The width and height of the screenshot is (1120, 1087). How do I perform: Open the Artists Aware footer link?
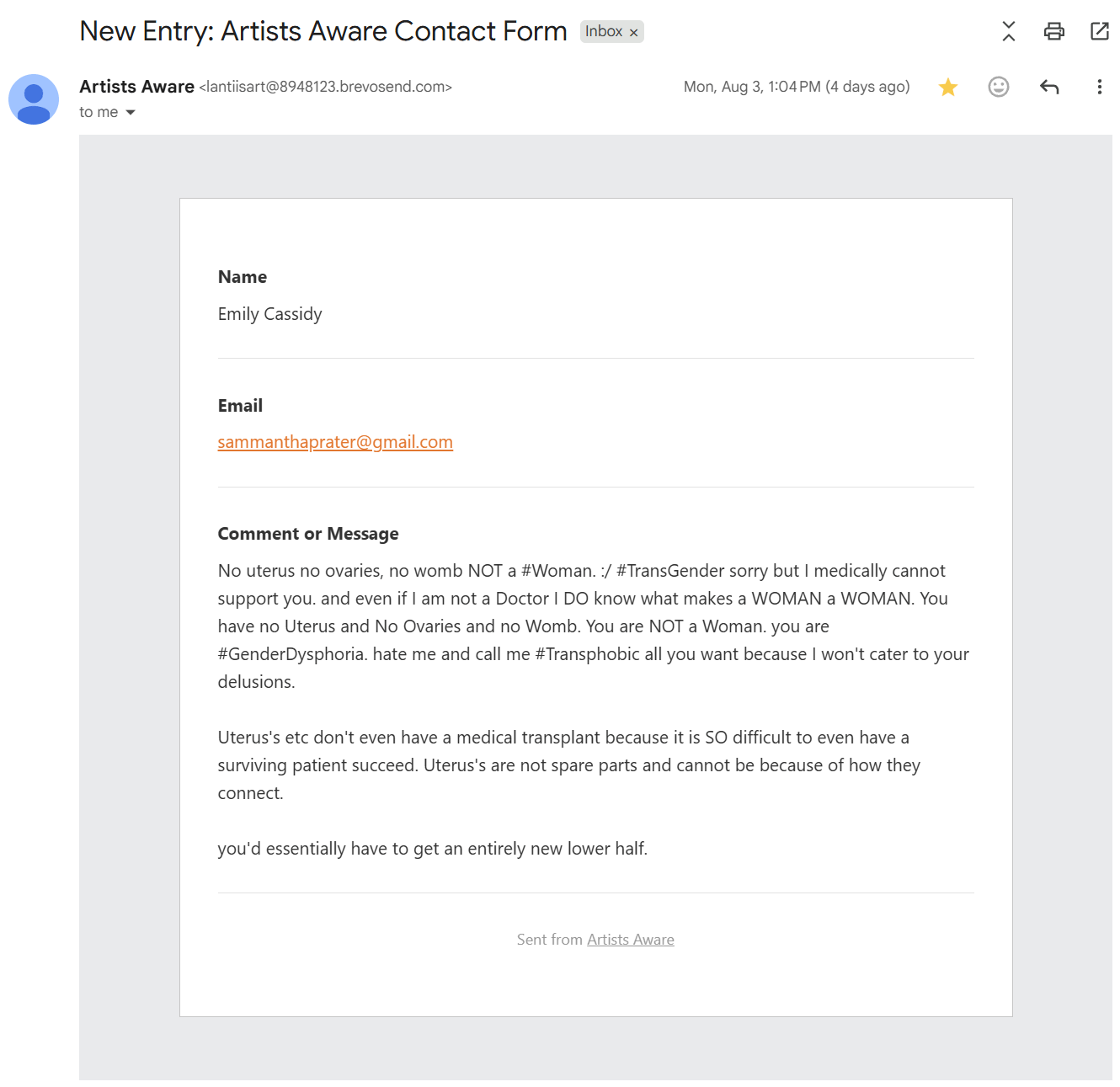click(x=630, y=940)
